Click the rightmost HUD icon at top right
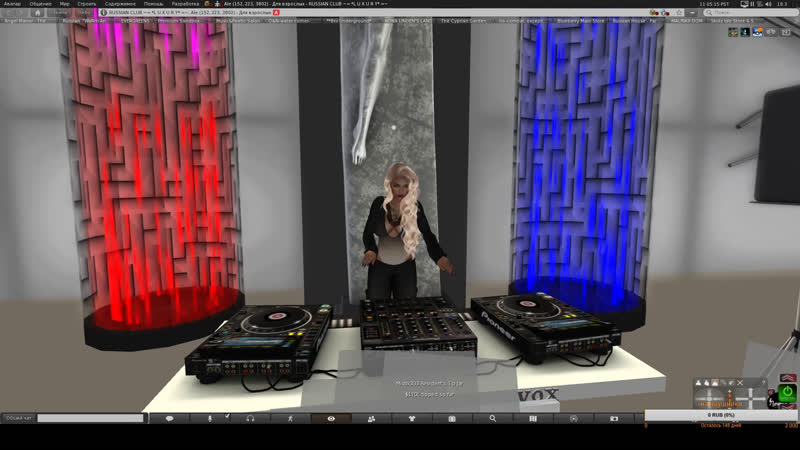This screenshot has height=450, width=800. click(786, 32)
